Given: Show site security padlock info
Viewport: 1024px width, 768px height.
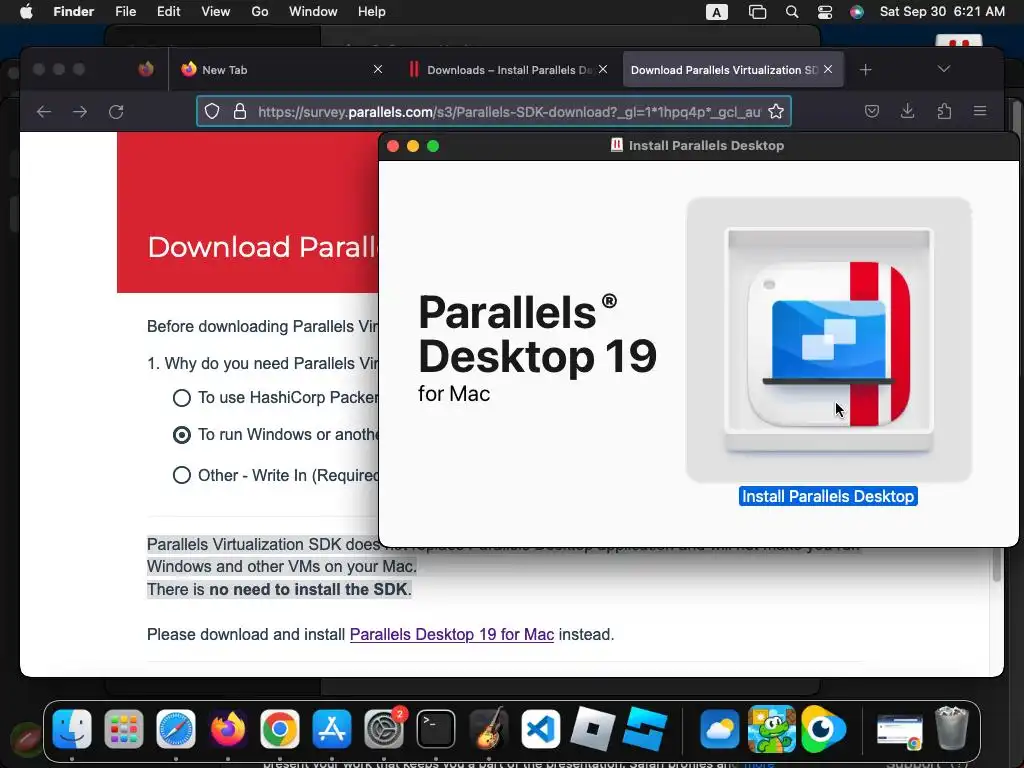Looking at the screenshot, I should pos(240,111).
